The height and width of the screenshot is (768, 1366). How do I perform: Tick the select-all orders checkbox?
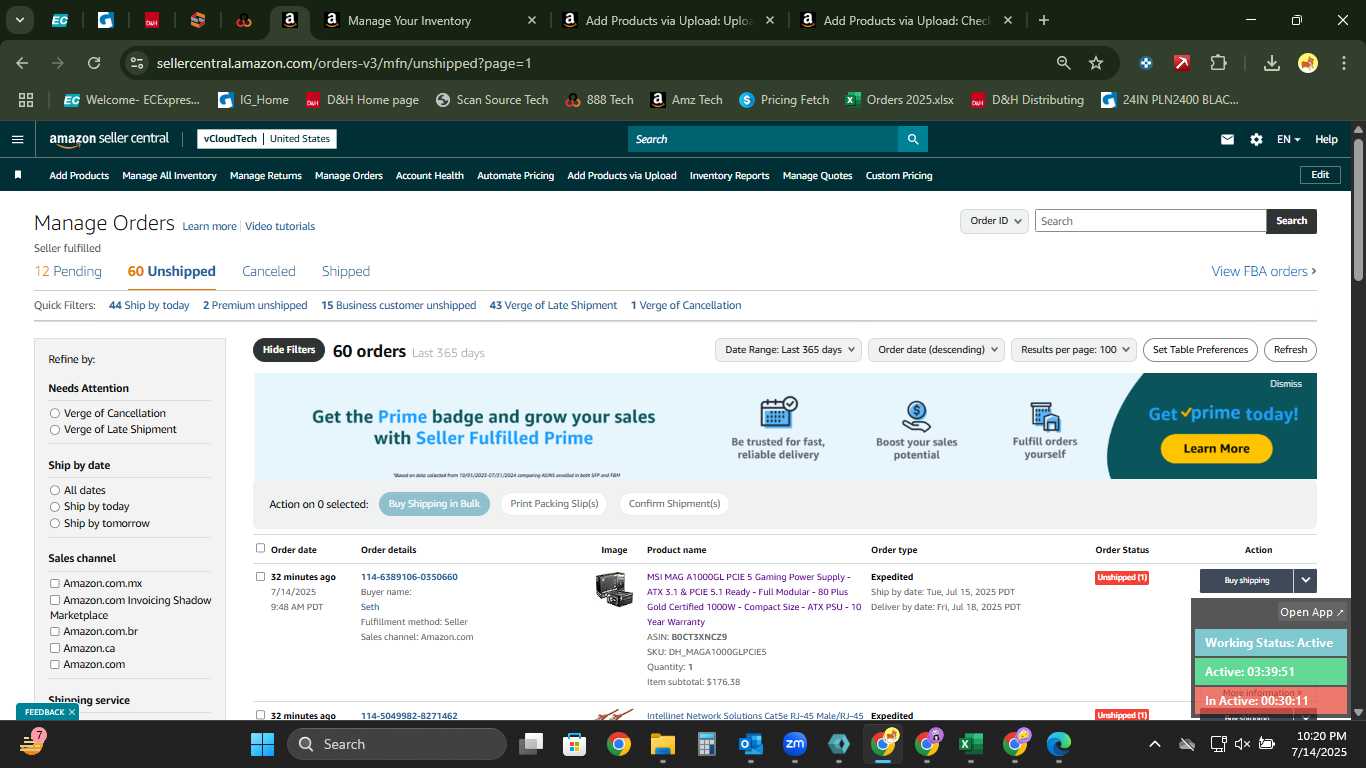(x=261, y=548)
